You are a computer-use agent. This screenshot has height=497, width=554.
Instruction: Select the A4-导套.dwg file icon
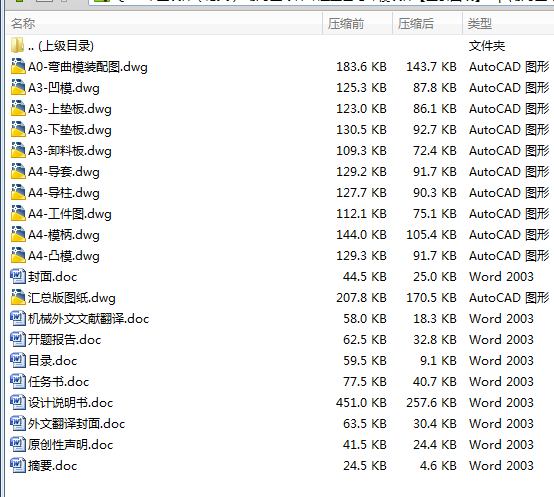[x=18, y=172]
